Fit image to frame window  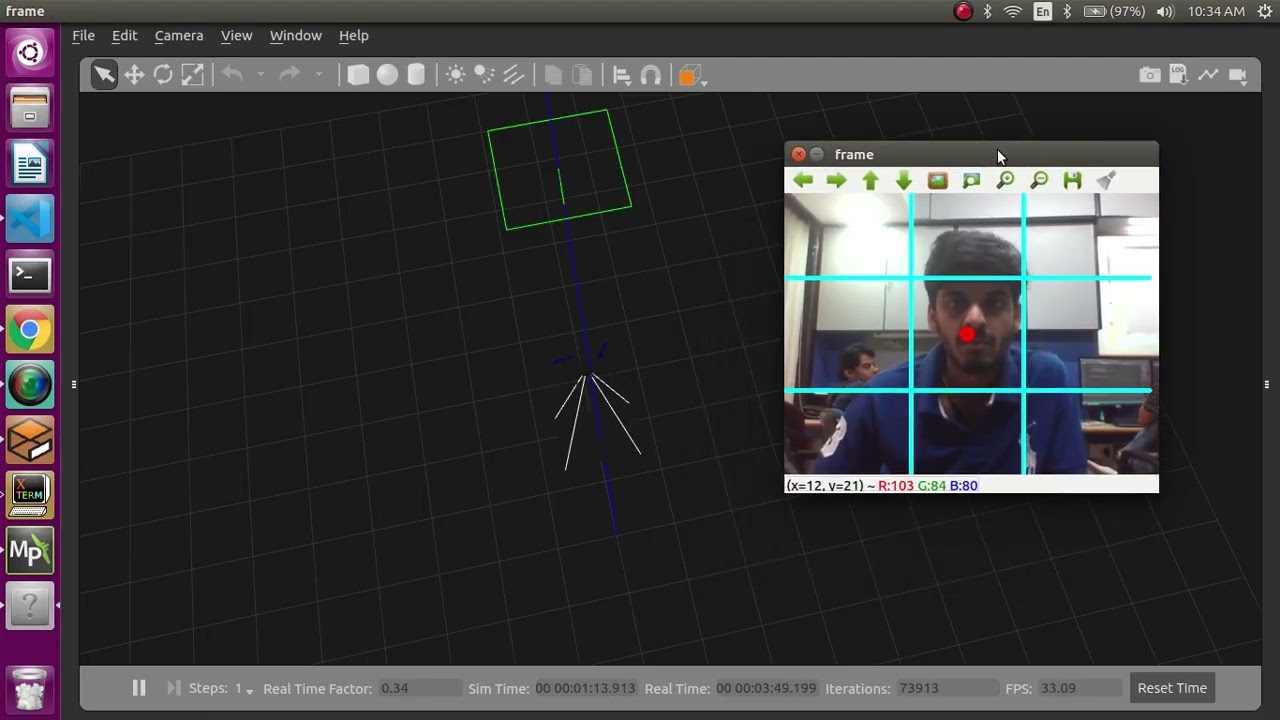[x=971, y=180]
